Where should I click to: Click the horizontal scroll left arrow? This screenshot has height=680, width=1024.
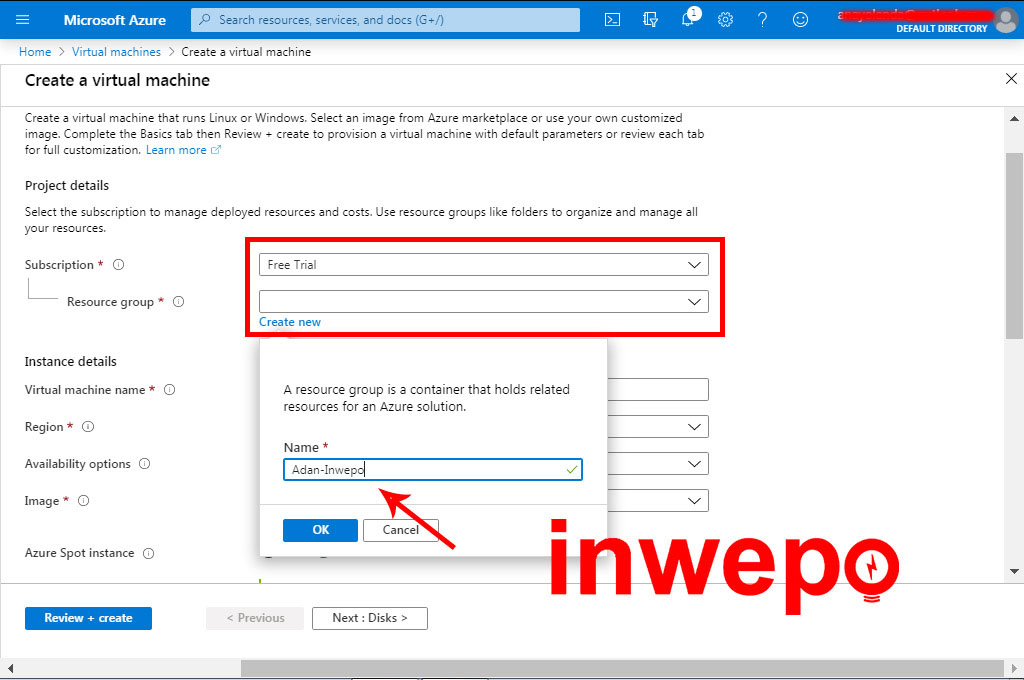(x=10, y=668)
